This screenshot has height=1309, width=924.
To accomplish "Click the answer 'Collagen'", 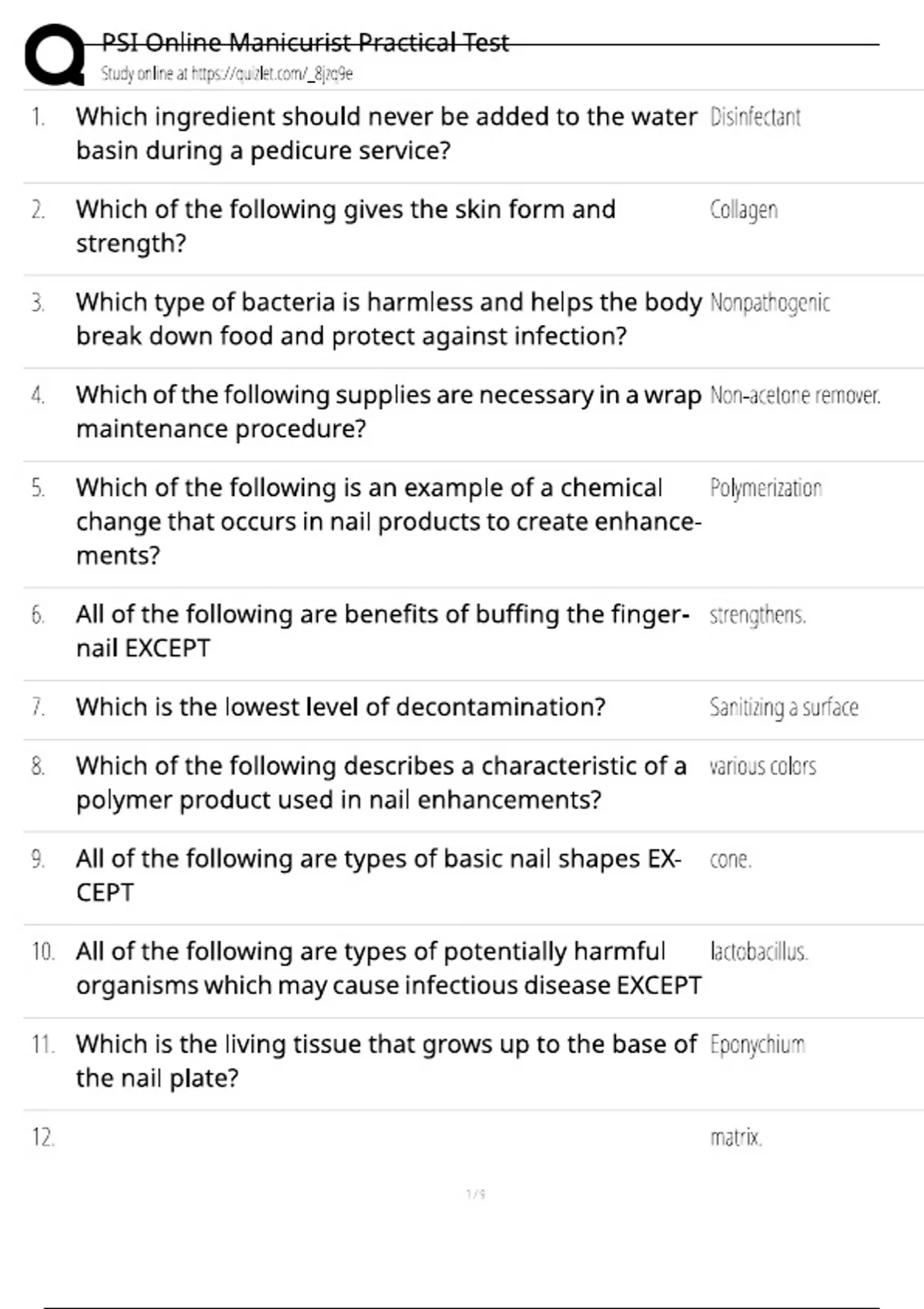I will click(x=743, y=210).
